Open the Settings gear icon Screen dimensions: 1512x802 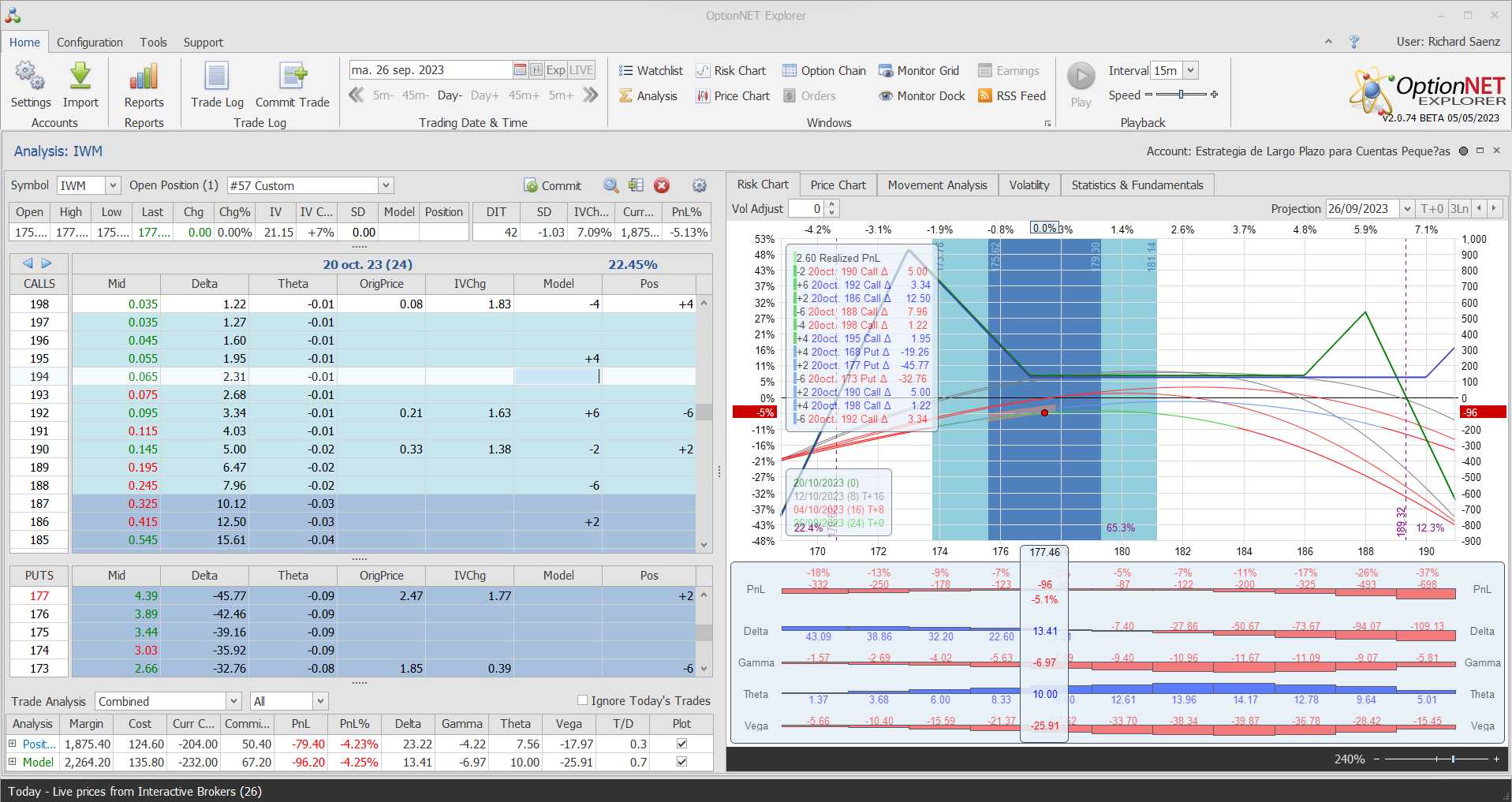pos(30,77)
